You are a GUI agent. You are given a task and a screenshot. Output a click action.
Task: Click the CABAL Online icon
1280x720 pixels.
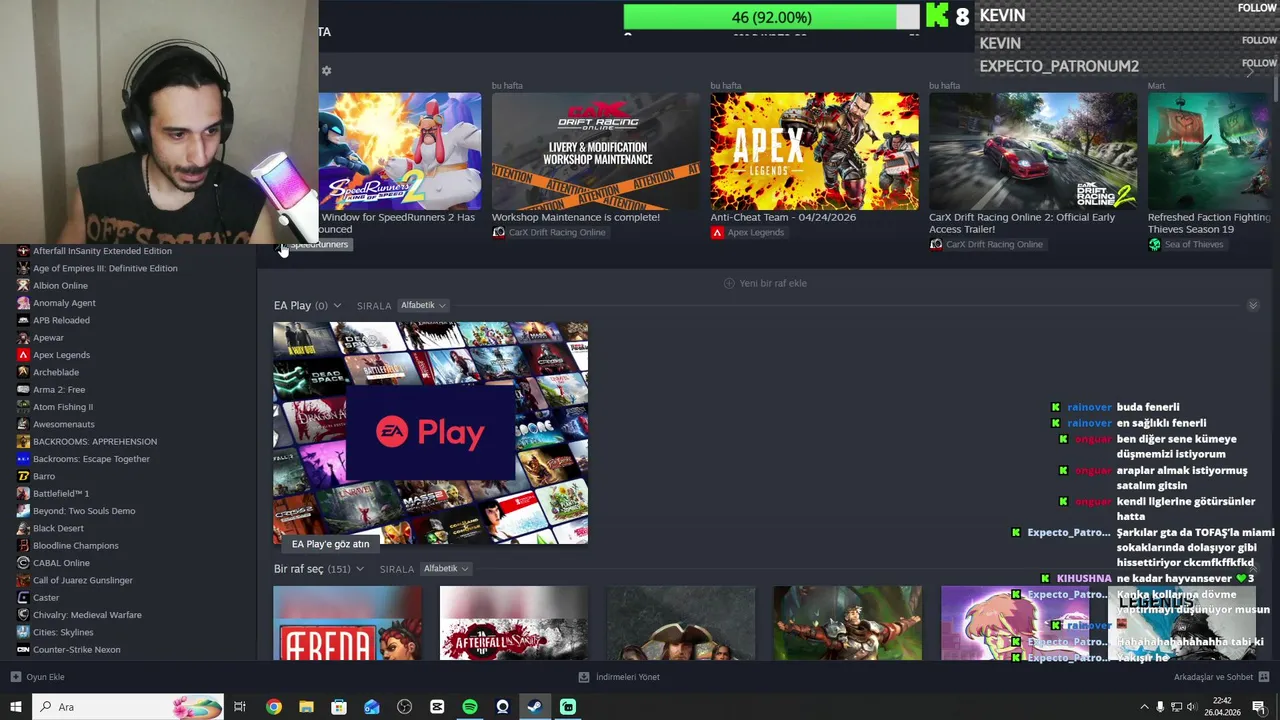click(23, 563)
